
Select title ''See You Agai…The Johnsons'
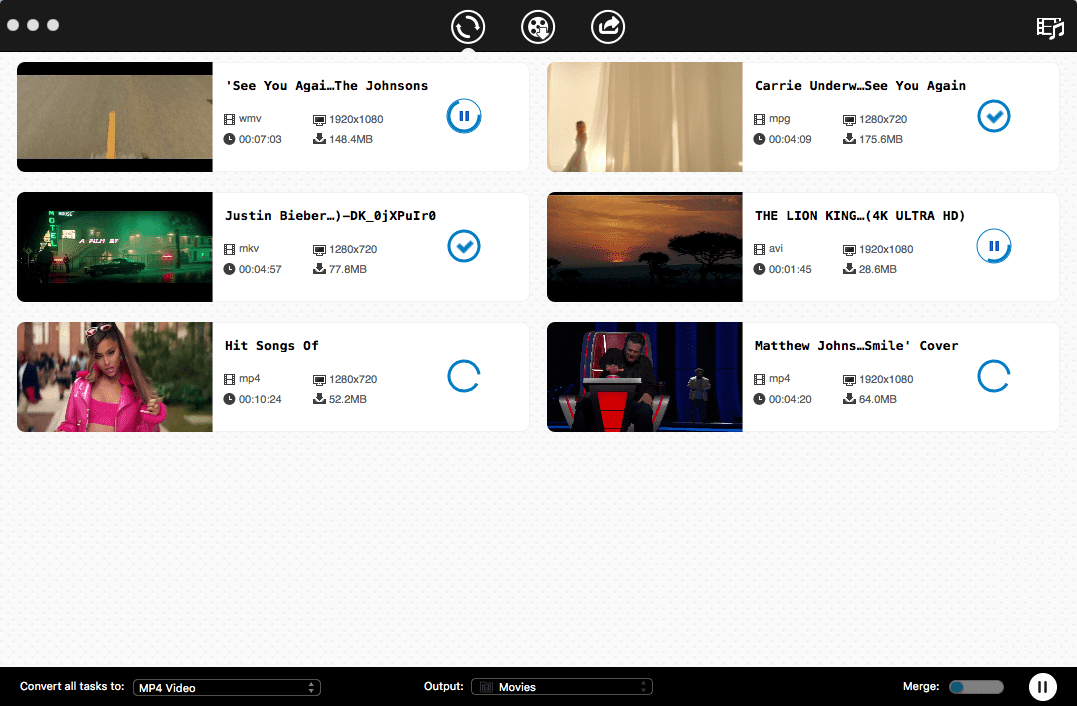[x=327, y=86]
